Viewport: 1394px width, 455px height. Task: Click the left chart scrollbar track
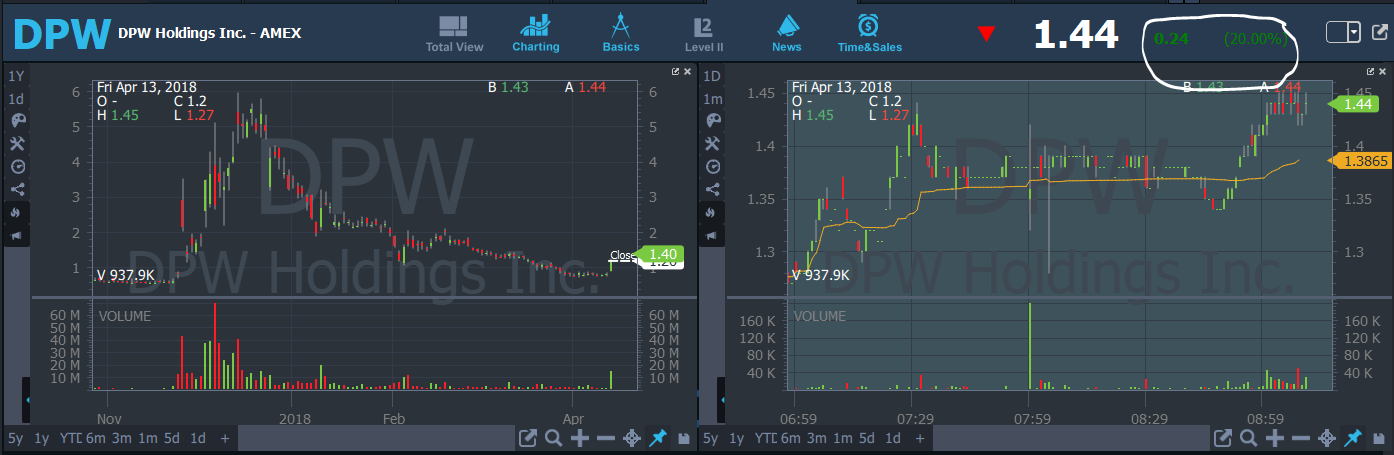pyautogui.click(x=376, y=438)
